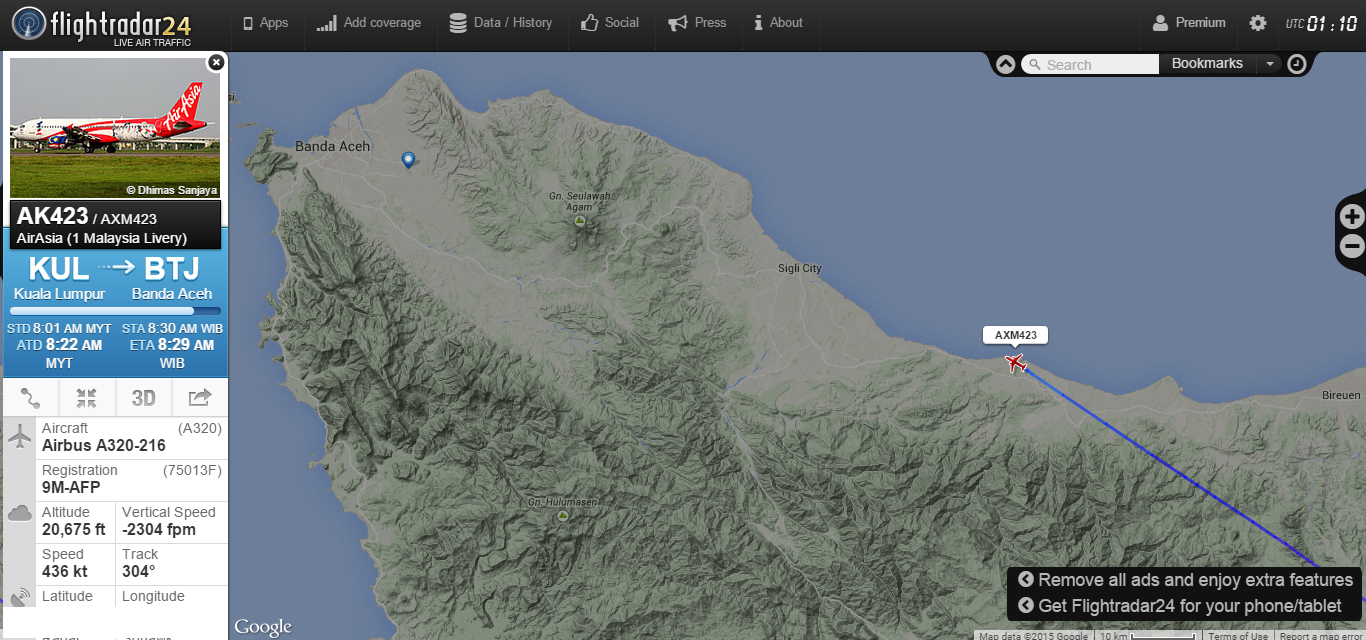This screenshot has height=640, width=1366.
Task: Click the flight progress bar KUL to BTJ
Action: click(x=115, y=311)
